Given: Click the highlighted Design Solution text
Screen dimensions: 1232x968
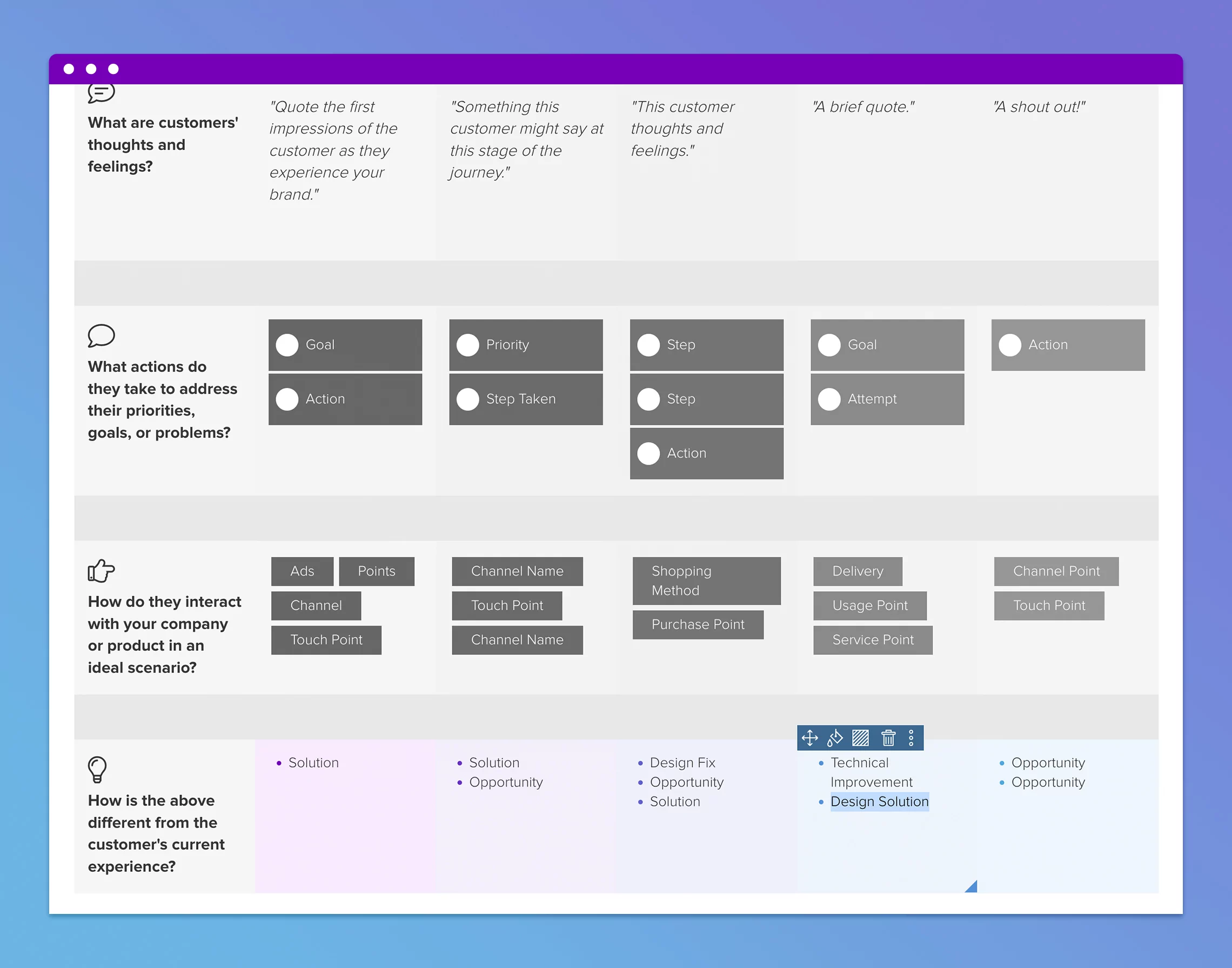Looking at the screenshot, I should (x=879, y=802).
